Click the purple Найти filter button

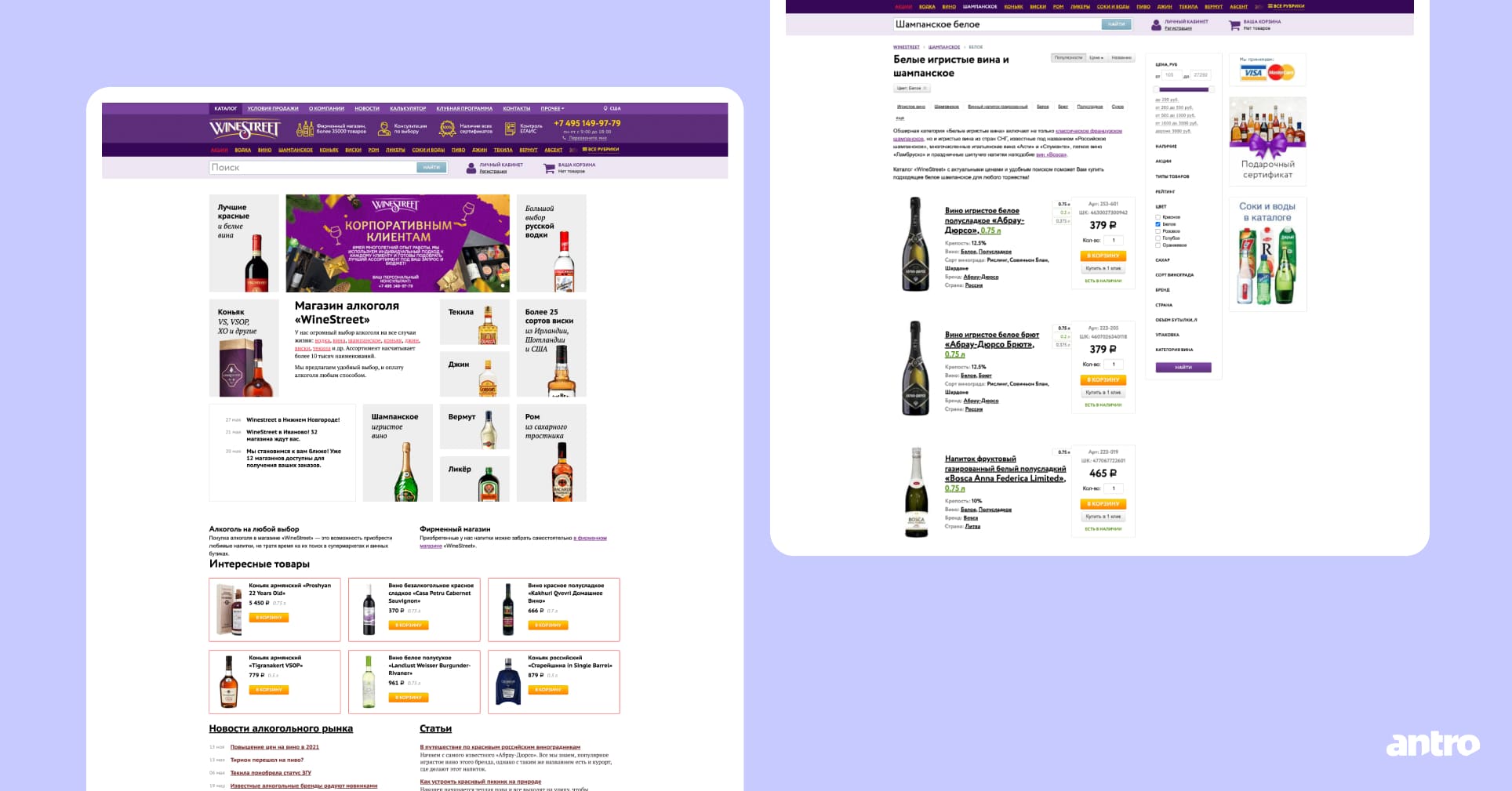[x=1183, y=367]
